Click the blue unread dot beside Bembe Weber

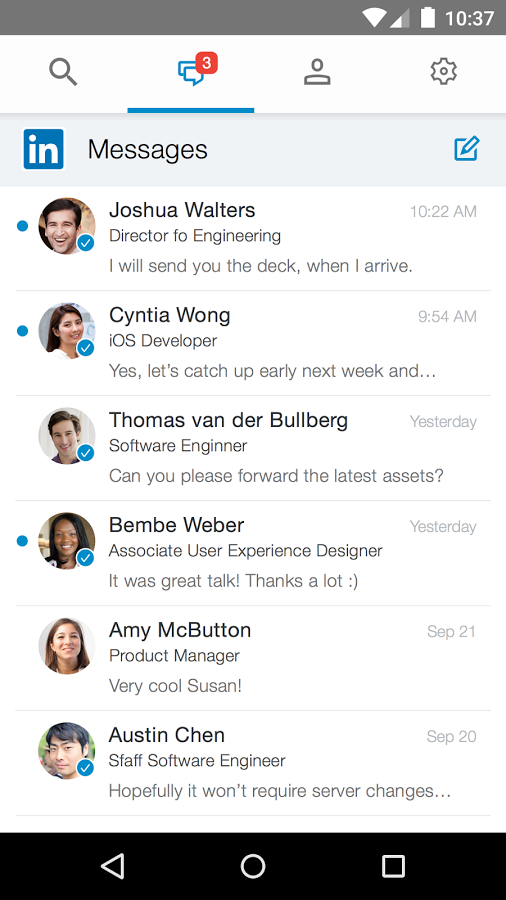(22, 541)
